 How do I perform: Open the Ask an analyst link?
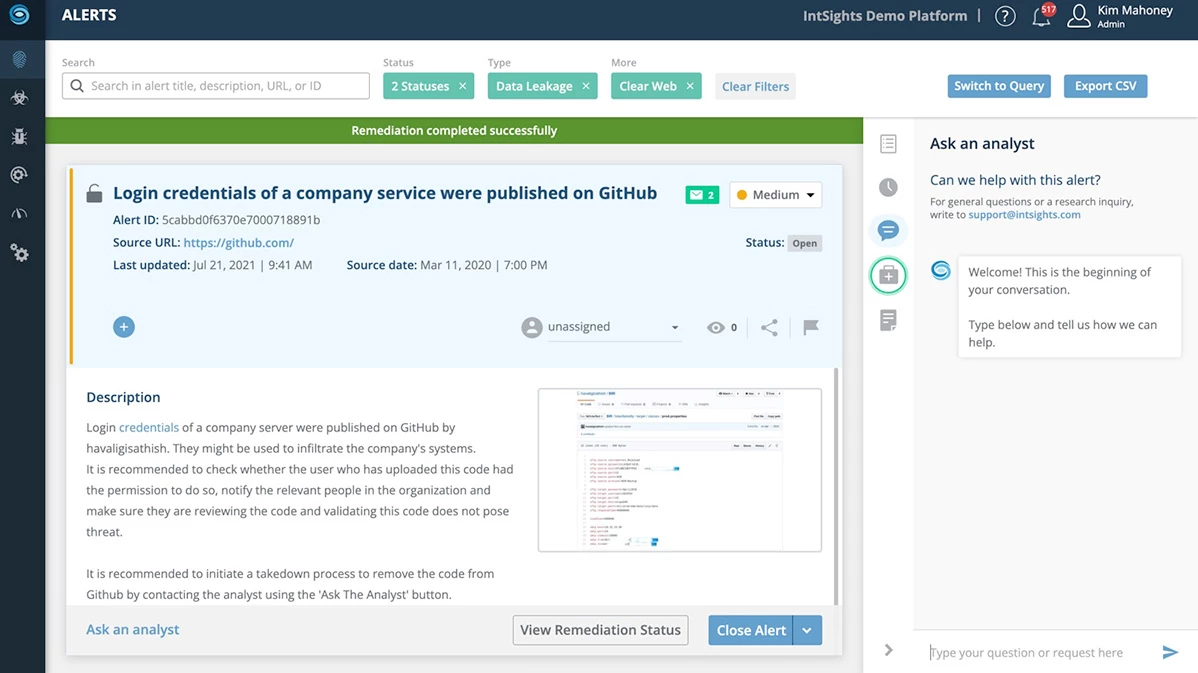132,629
